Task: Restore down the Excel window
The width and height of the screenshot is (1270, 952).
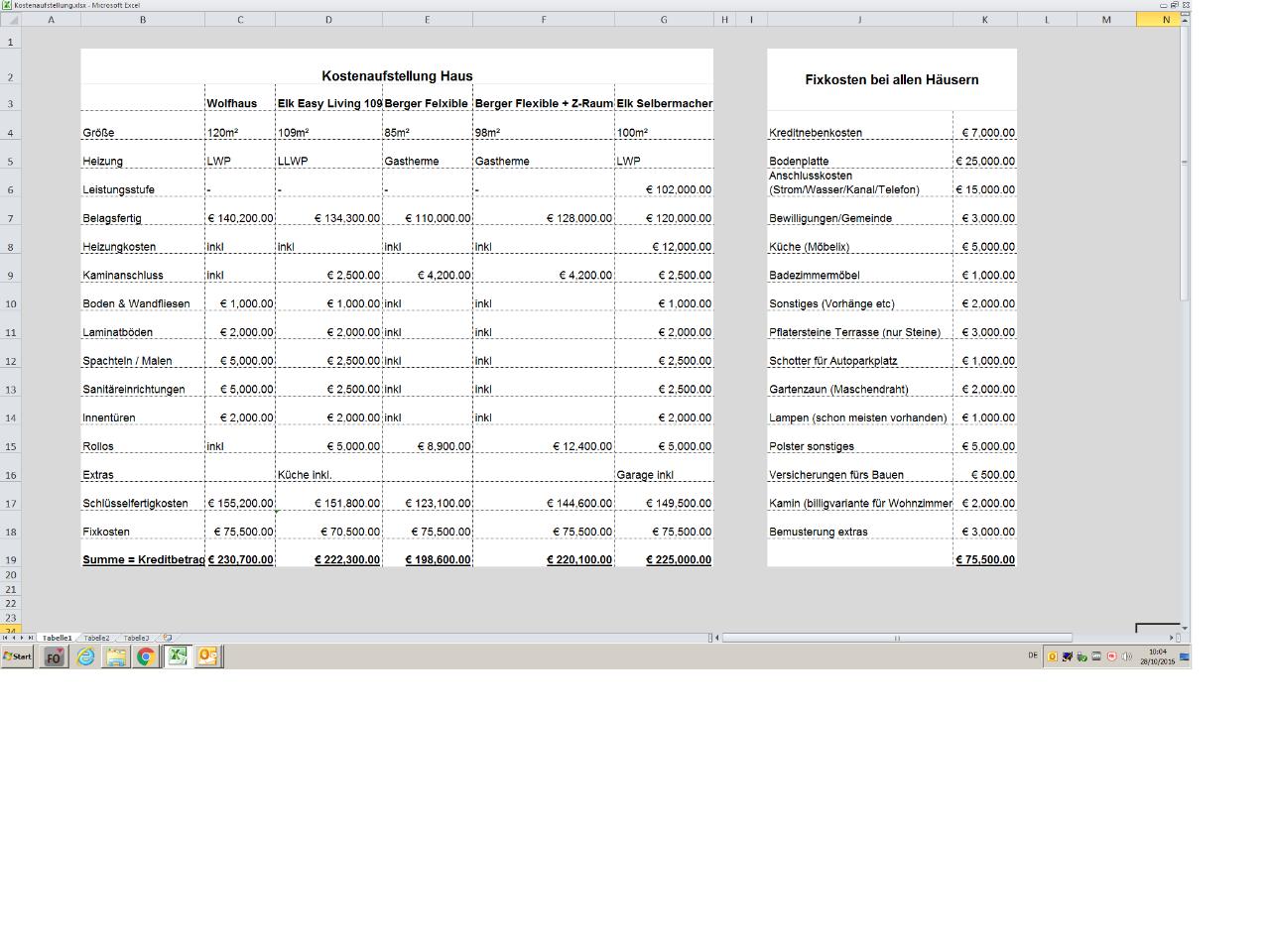Action: pyautogui.click(x=1174, y=5)
